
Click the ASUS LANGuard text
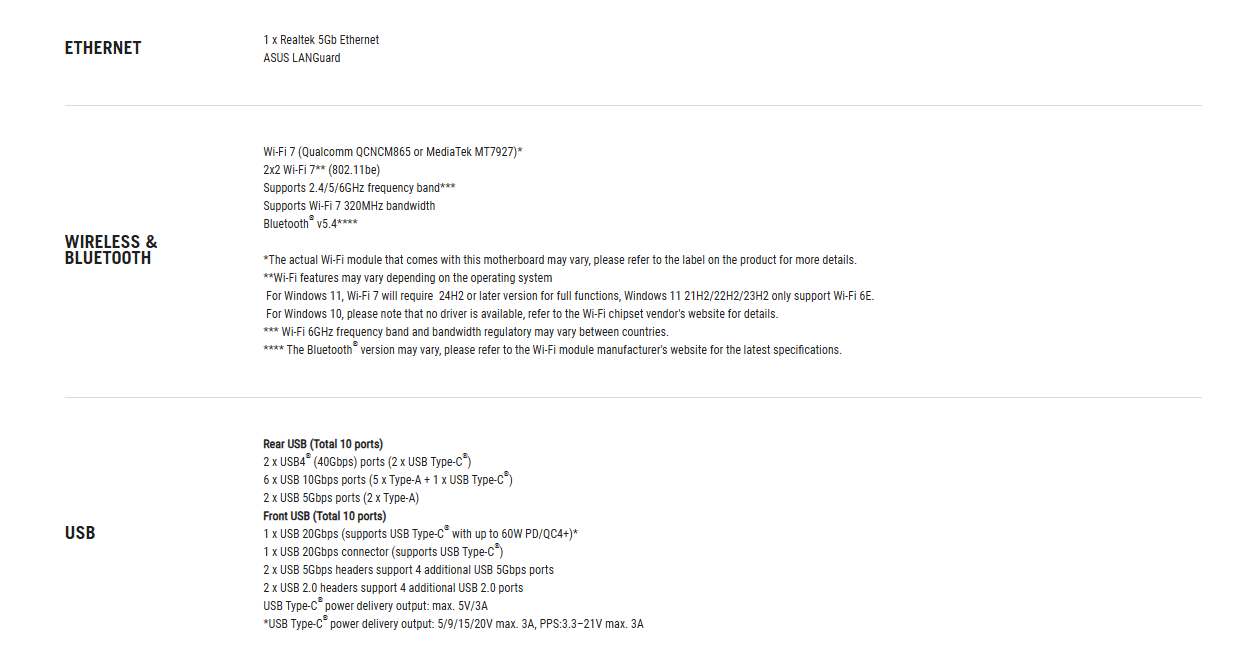tap(302, 58)
